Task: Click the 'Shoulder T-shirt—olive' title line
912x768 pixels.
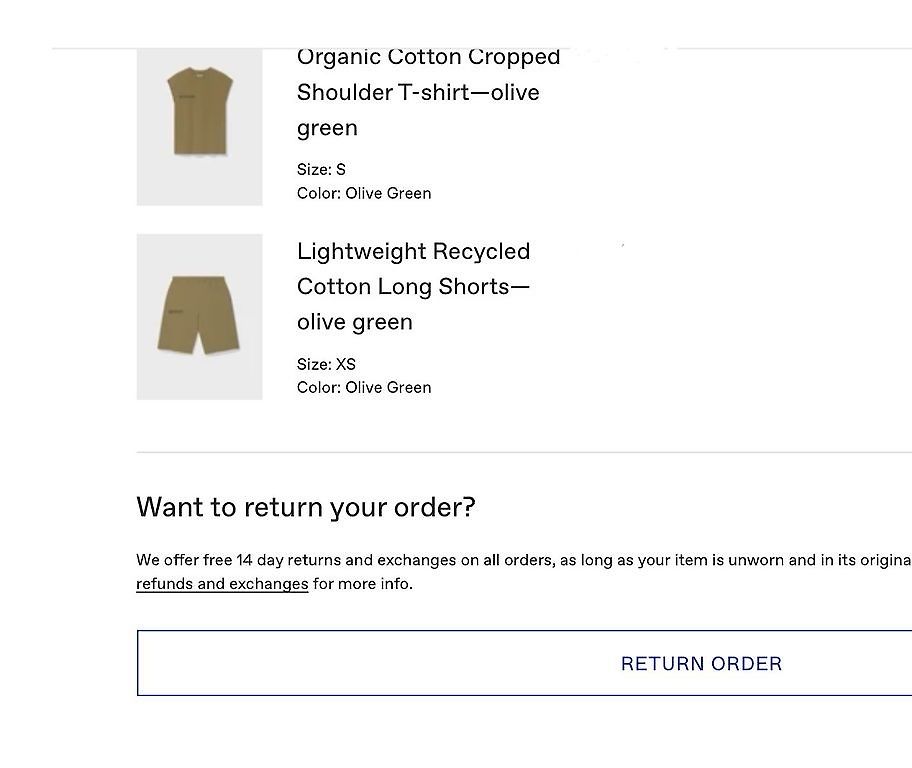Action: tap(418, 93)
